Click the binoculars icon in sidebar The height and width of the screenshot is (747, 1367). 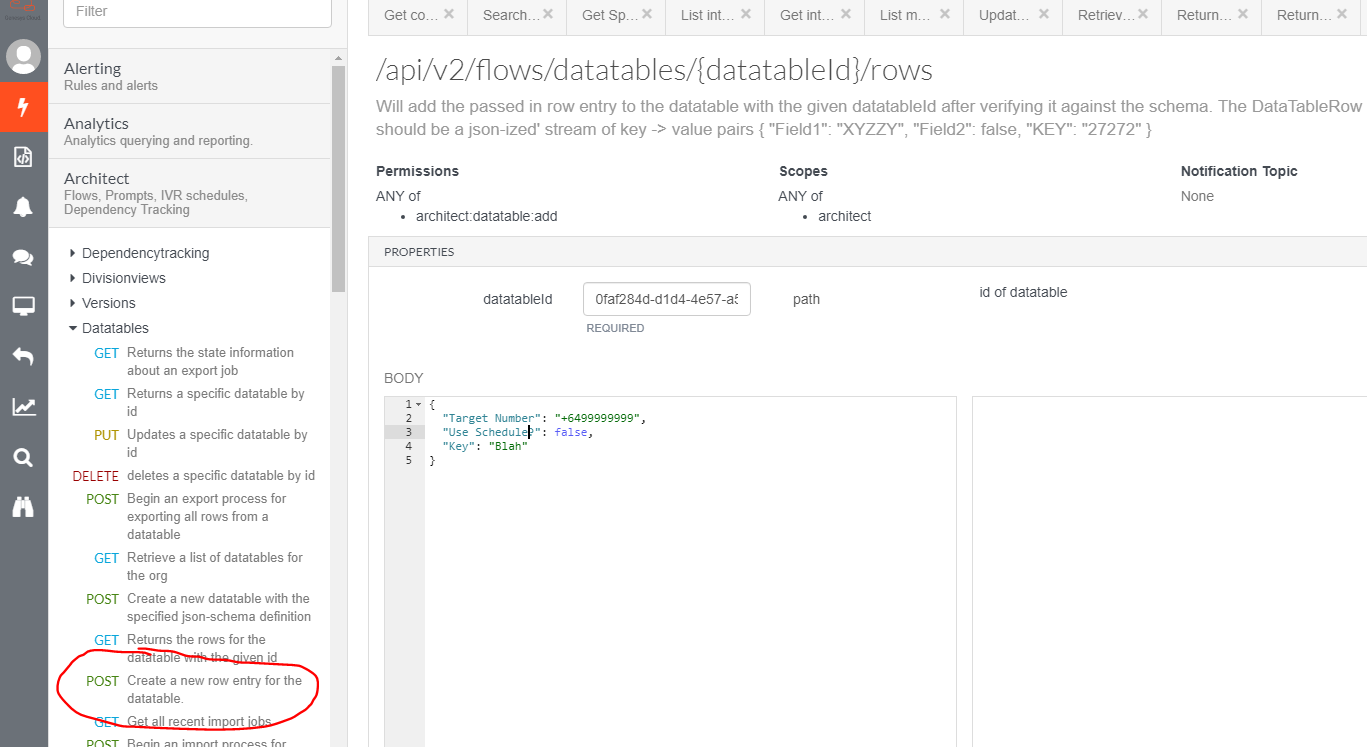click(23, 507)
